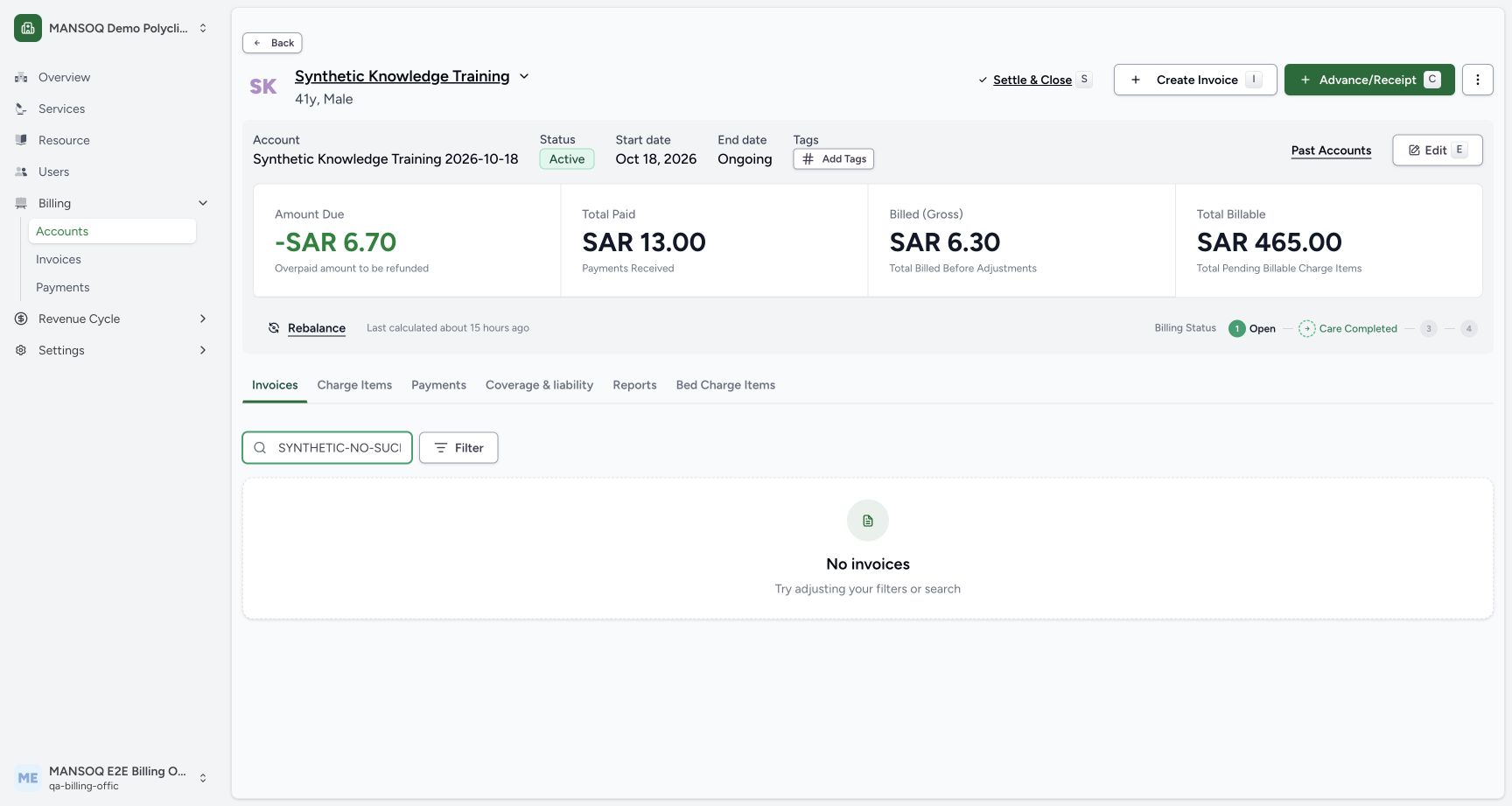Click Create Invoice button
The image size is (1512, 806).
pyautogui.click(x=1195, y=80)
